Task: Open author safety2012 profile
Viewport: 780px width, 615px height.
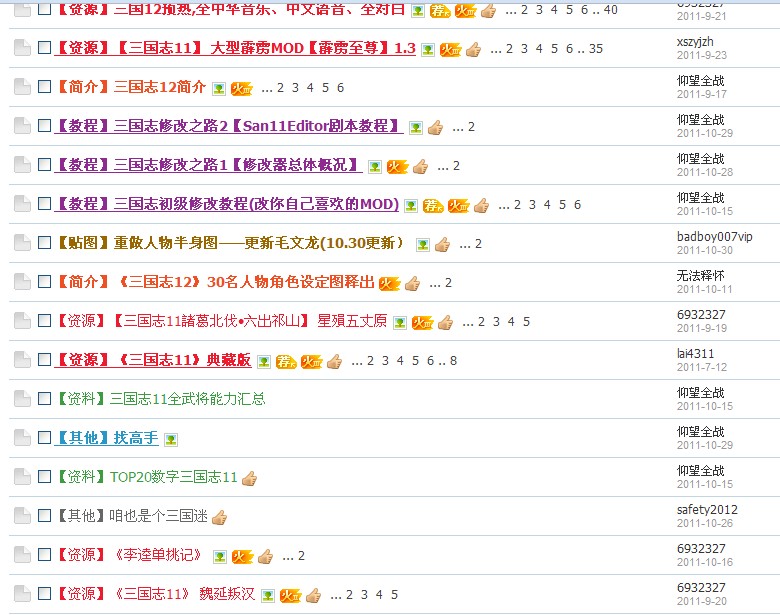Action: [707, 509]
